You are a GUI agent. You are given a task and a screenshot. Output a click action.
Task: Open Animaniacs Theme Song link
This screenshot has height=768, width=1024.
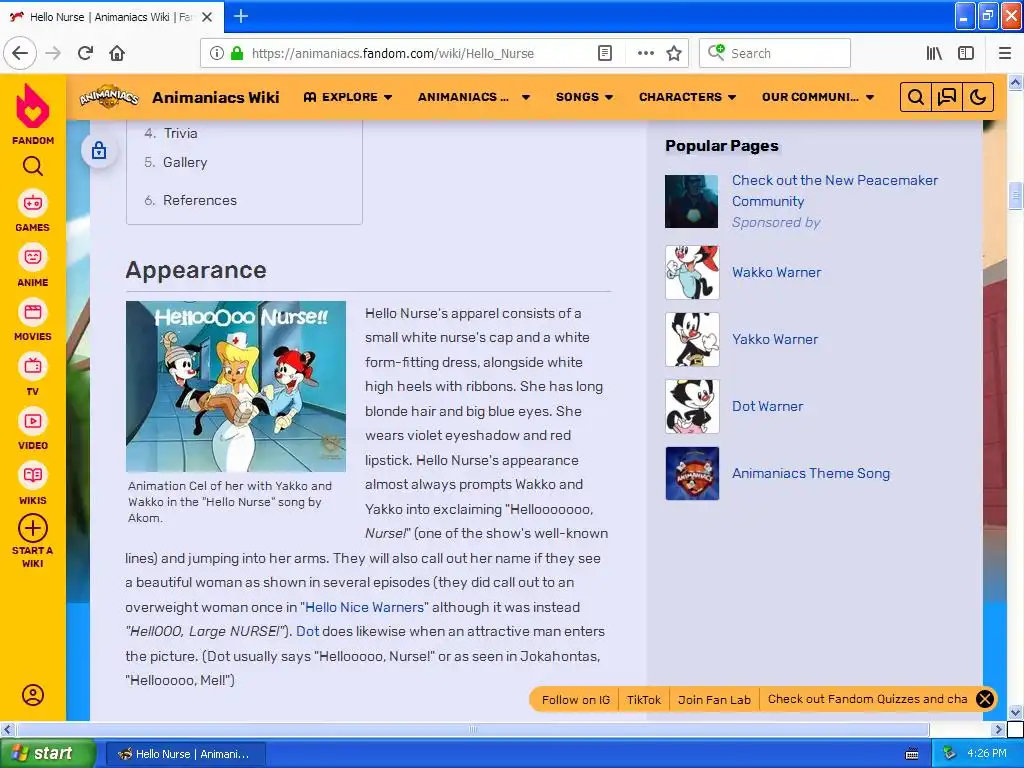(x=811, y=473)
